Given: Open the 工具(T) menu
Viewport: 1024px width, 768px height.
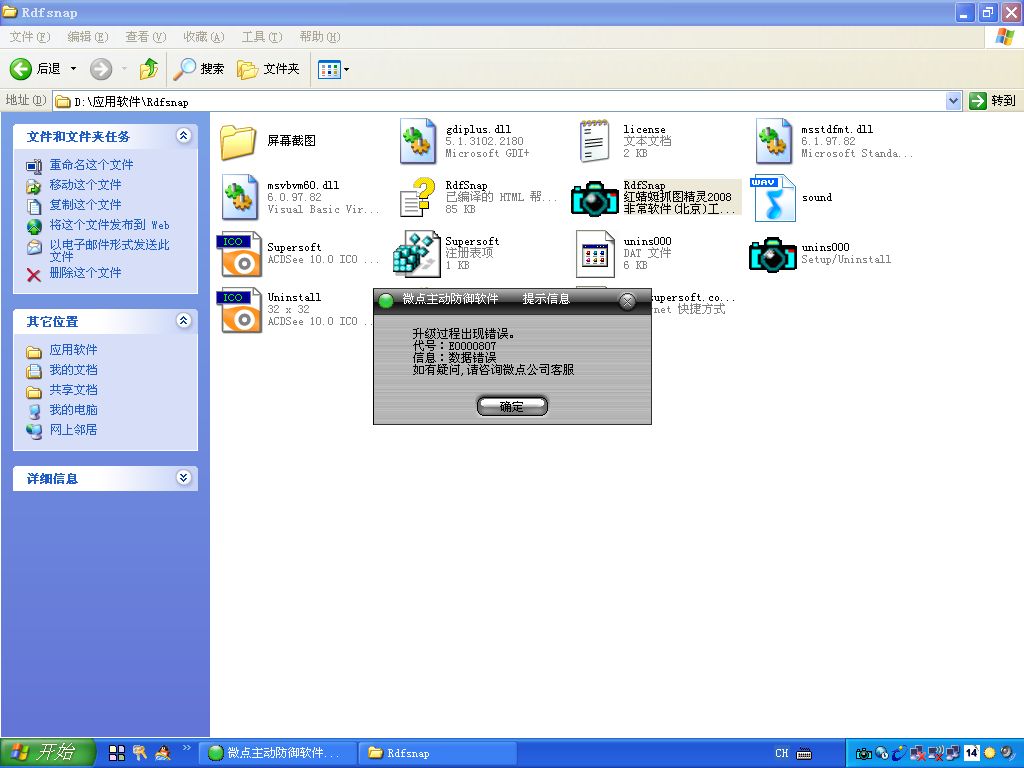Looking at the screenshot, I should 262,37.
